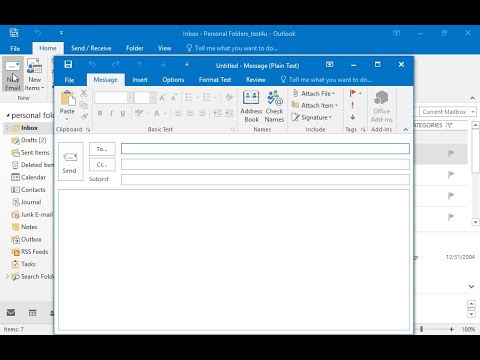This screenshot has width=480, height=360.
Task: Set Low Importance with the blue arrow
Action: (353, 117)
